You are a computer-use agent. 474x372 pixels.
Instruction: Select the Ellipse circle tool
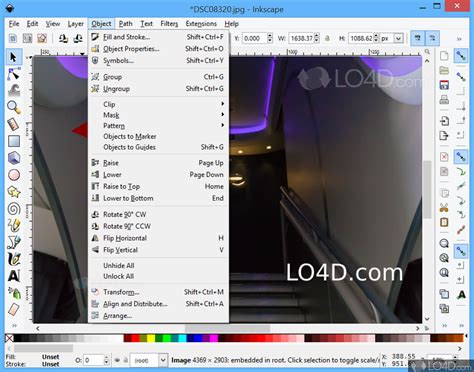click(x=14, y=175)
